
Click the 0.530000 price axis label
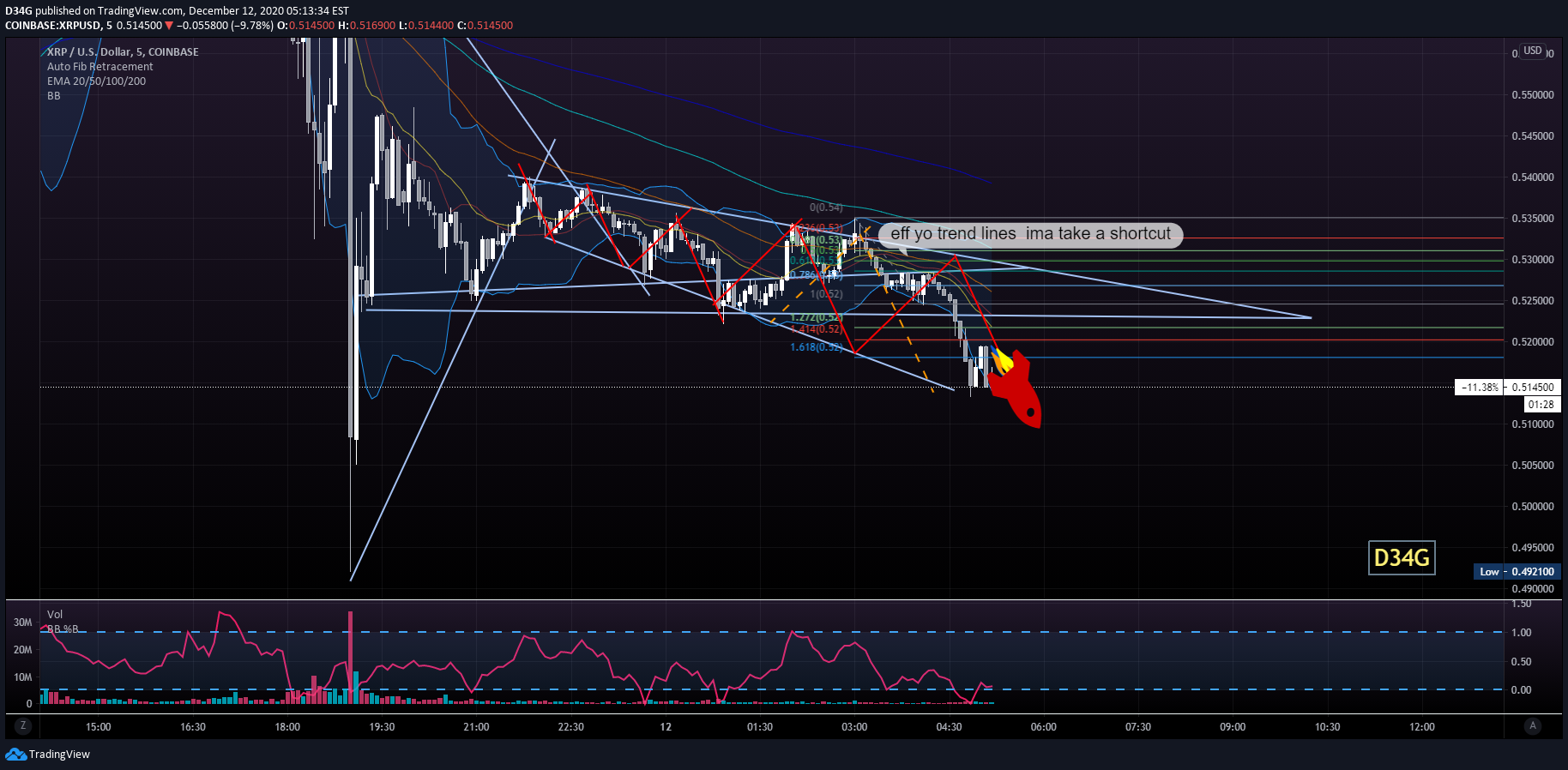coord(1533,260)
